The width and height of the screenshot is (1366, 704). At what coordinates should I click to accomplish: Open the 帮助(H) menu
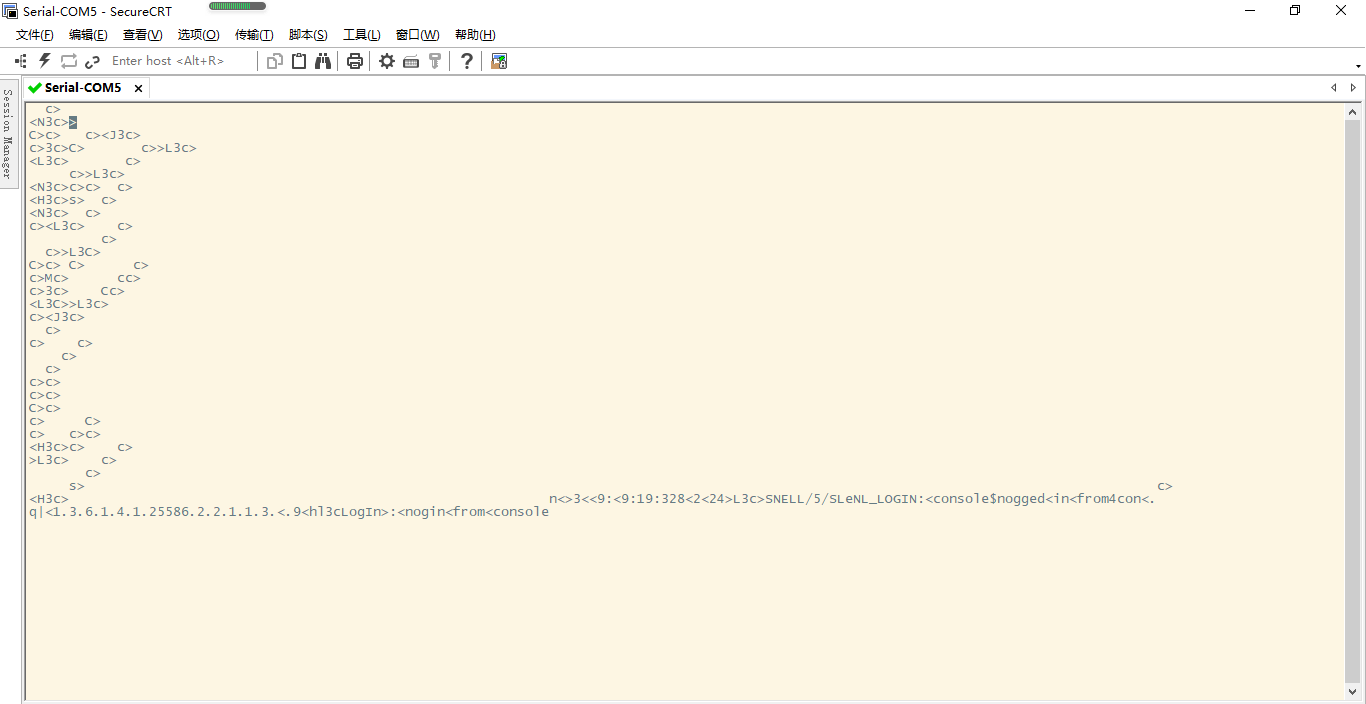(x=475, y=35)
